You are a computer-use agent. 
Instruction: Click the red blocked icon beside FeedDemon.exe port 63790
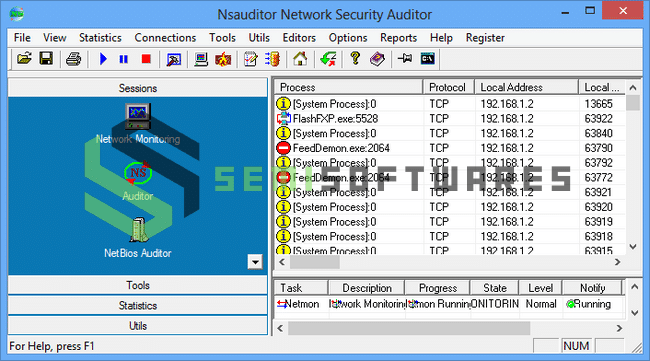pyautogui.click(x=283, y=148)
